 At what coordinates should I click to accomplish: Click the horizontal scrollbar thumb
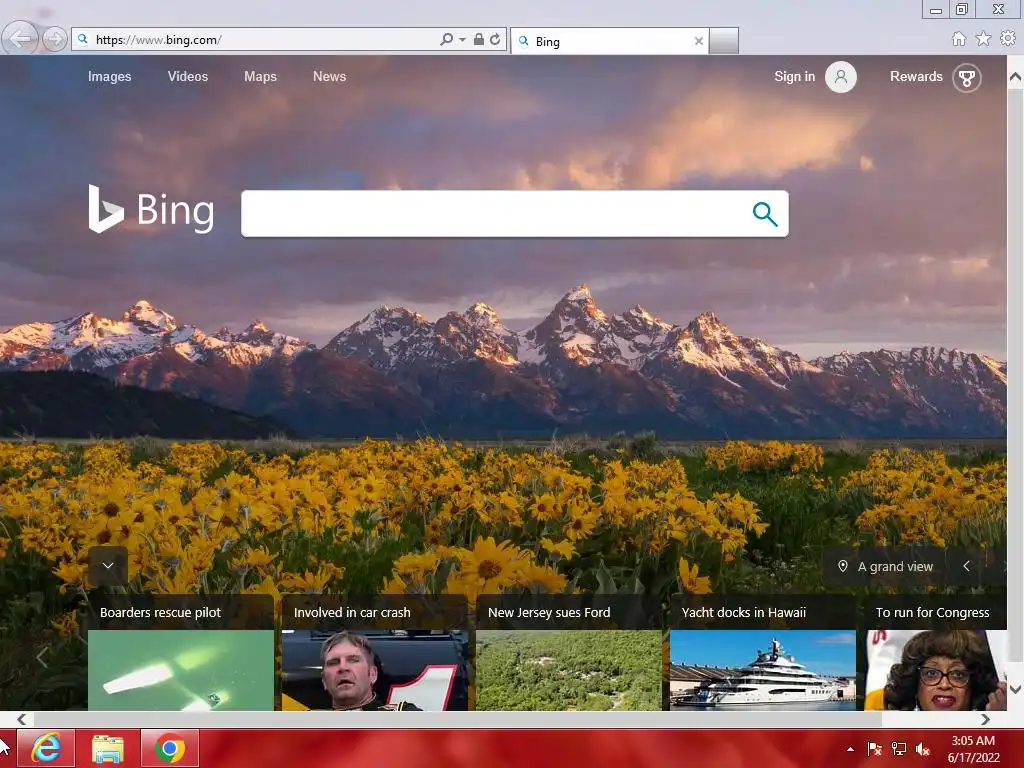[458, 719]
